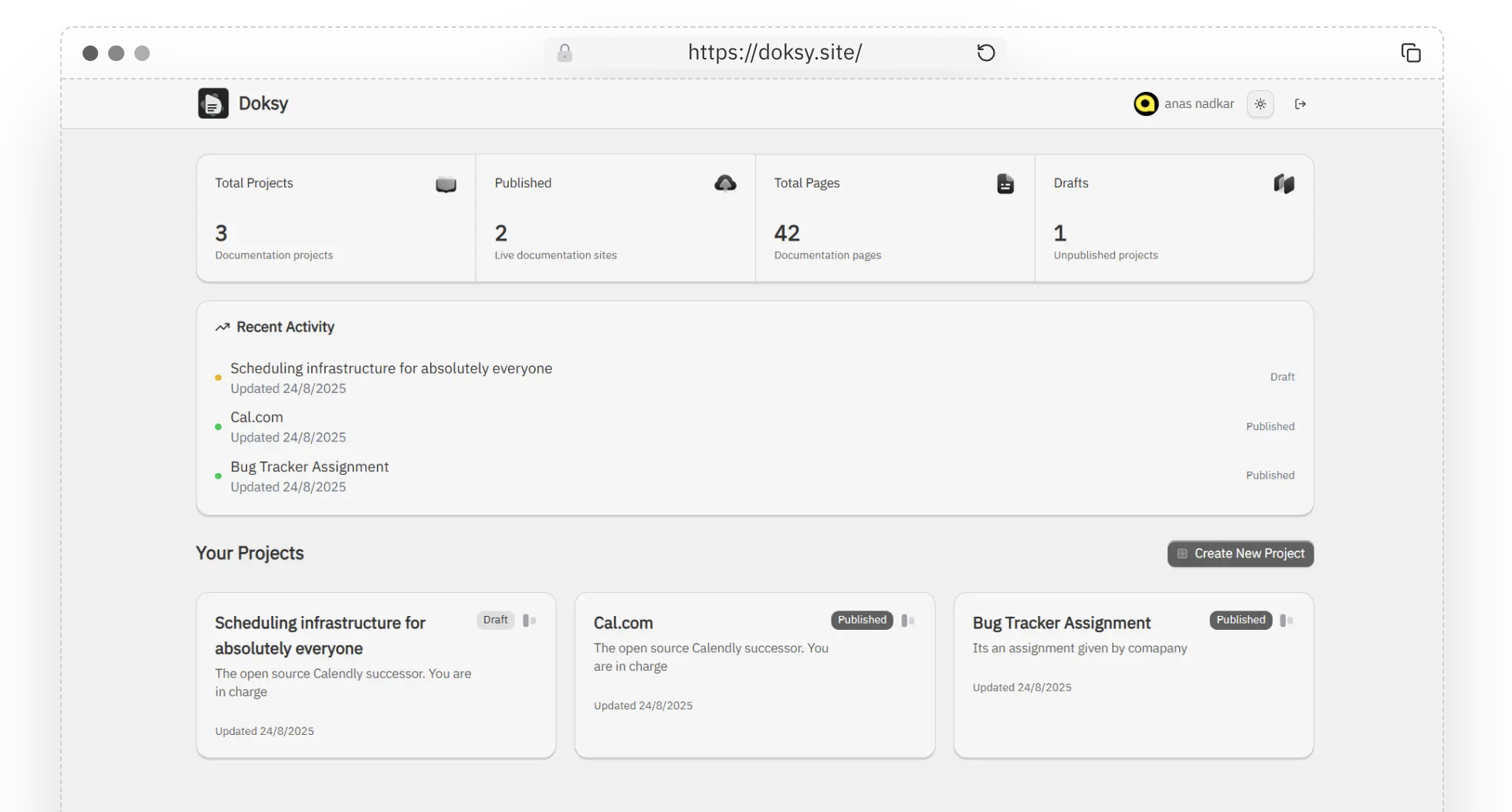
Task: Click Draft badge on Scheduling infrastructure card
Action: [495, 620]
